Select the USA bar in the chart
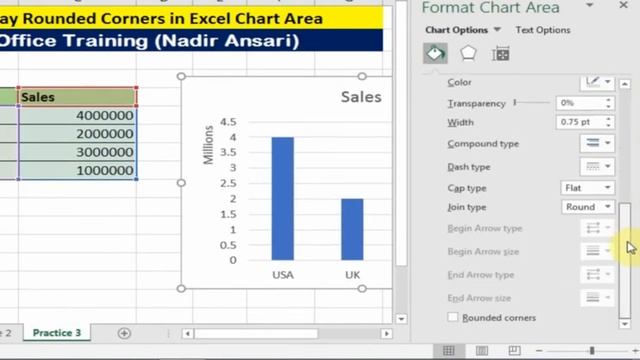 click(x=282, y=198)
